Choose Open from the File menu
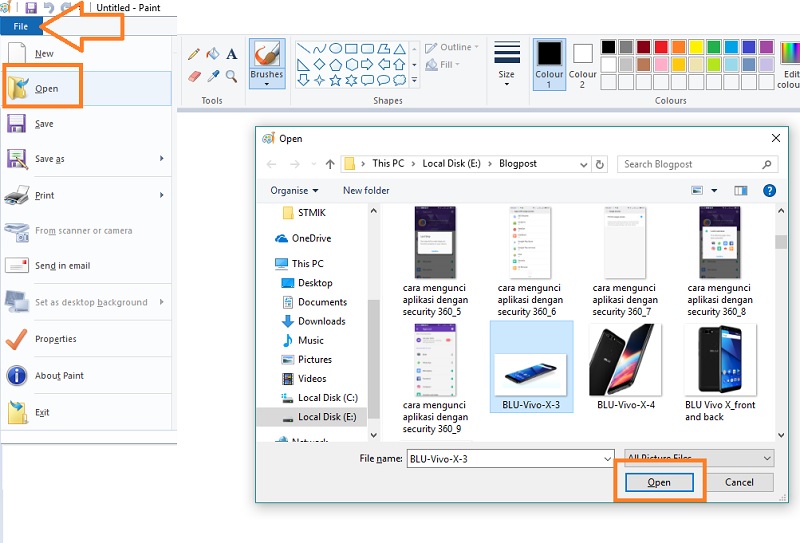The image size is (800, 543). 87,88
